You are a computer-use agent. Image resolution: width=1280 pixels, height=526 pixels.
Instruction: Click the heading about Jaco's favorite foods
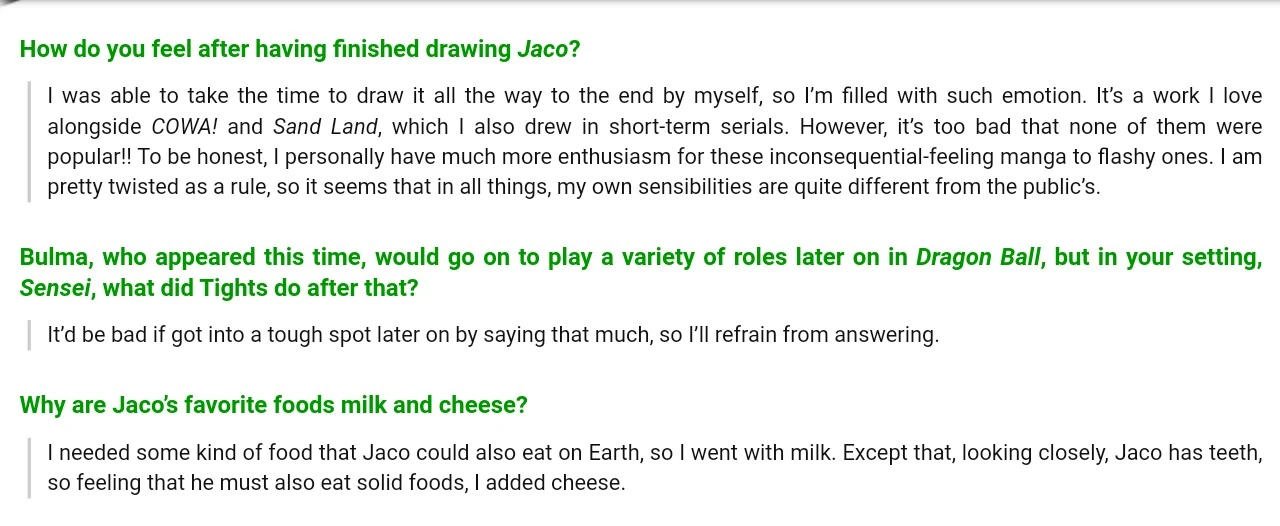[273, 405]
